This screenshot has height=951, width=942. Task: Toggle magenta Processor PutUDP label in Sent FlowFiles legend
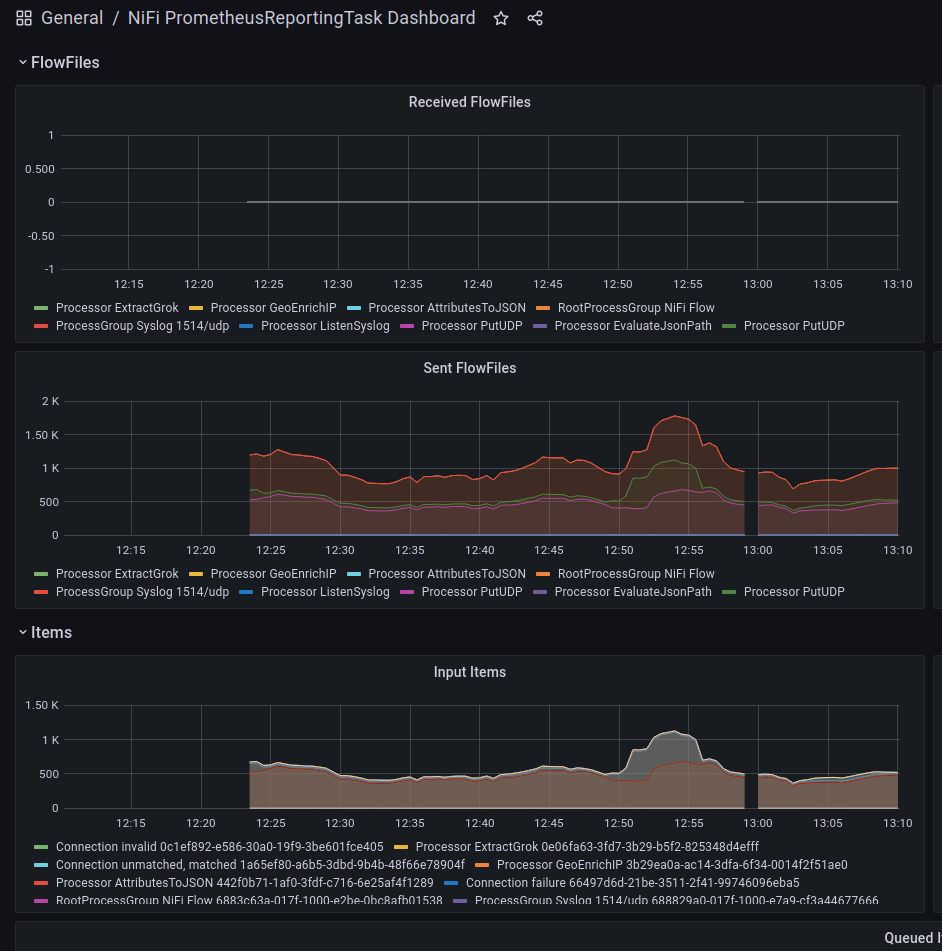point(472,592)
